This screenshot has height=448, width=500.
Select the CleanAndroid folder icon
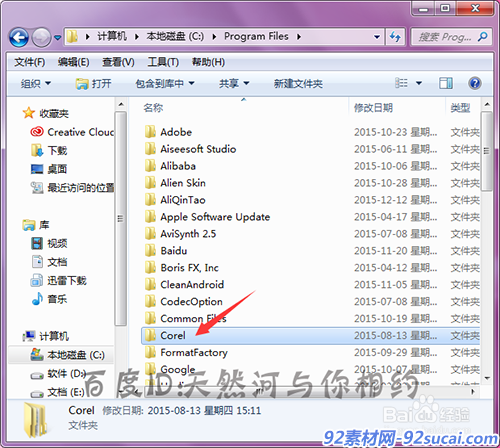[150, 285]
